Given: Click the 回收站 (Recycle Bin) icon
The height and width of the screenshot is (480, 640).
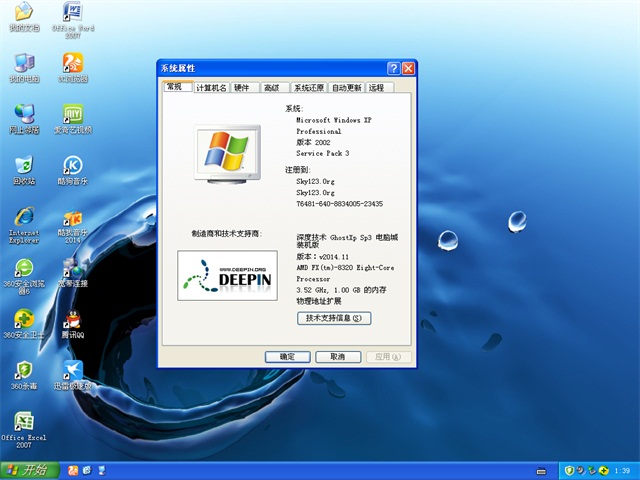Looking at the screenshot, I should [x=24, y=166].
